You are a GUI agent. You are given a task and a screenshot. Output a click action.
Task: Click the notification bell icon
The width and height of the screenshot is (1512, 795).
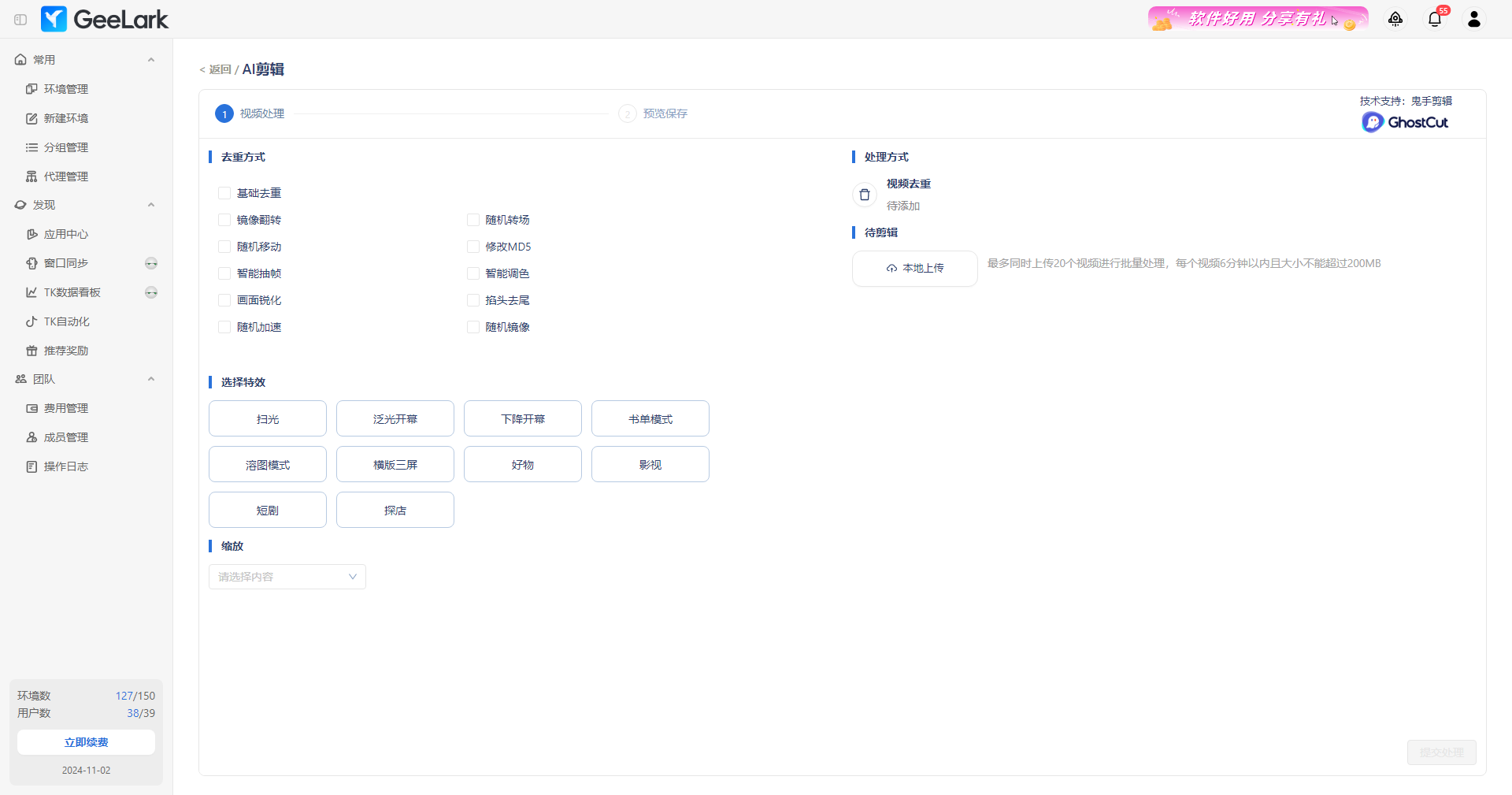point(1434,20)
